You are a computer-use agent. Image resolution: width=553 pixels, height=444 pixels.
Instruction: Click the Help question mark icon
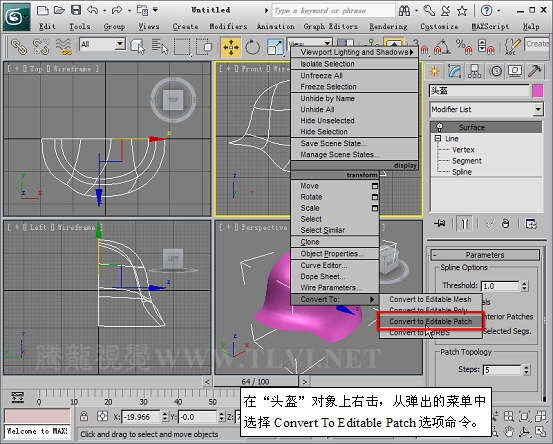pos(486,11)
